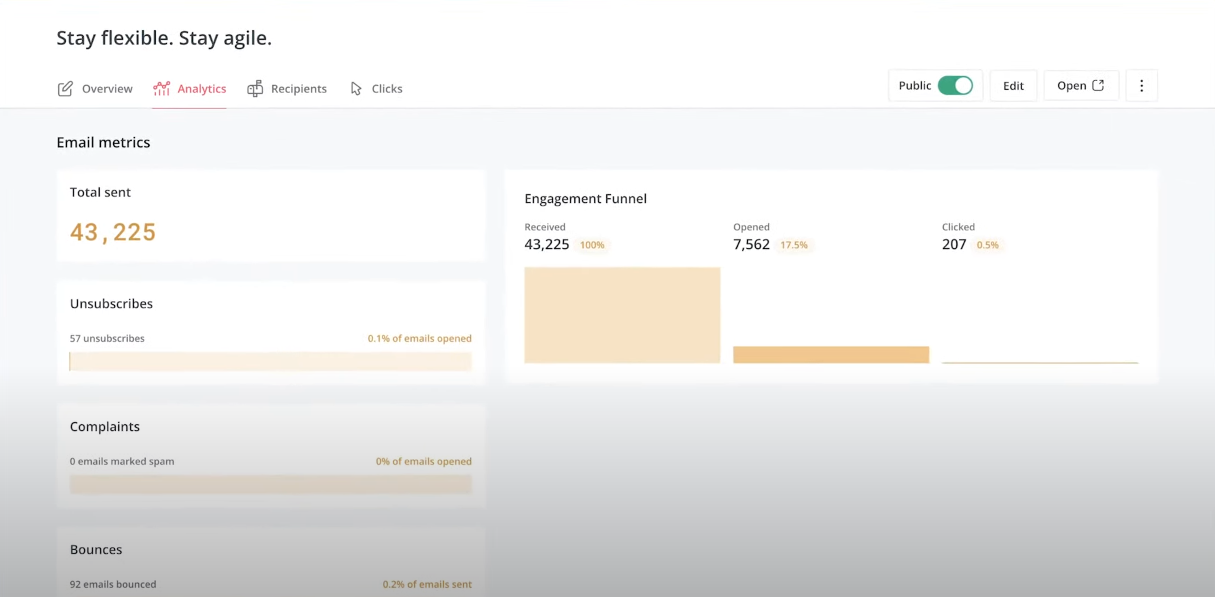Click the Edit button
1215x597 pixels.
(1013, 85)
